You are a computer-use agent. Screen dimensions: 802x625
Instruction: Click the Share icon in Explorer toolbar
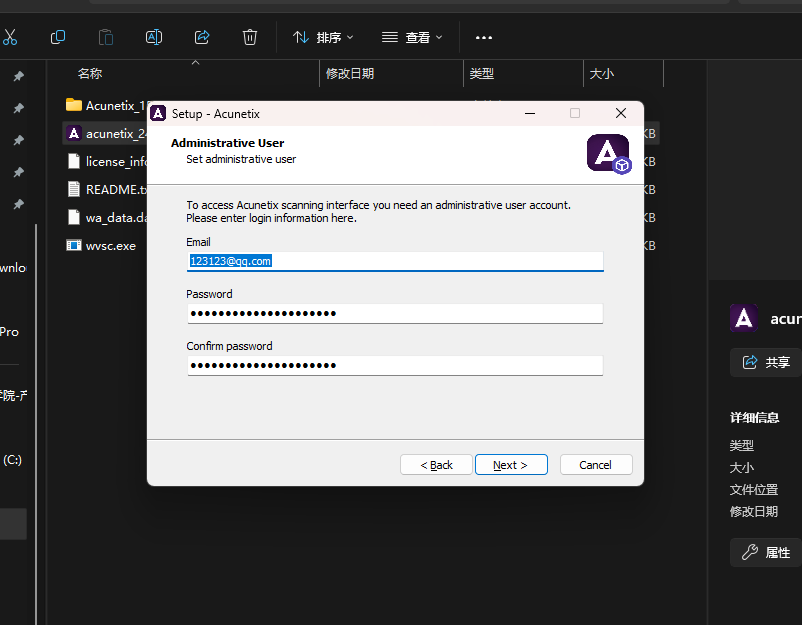click(x=202, y=37)
